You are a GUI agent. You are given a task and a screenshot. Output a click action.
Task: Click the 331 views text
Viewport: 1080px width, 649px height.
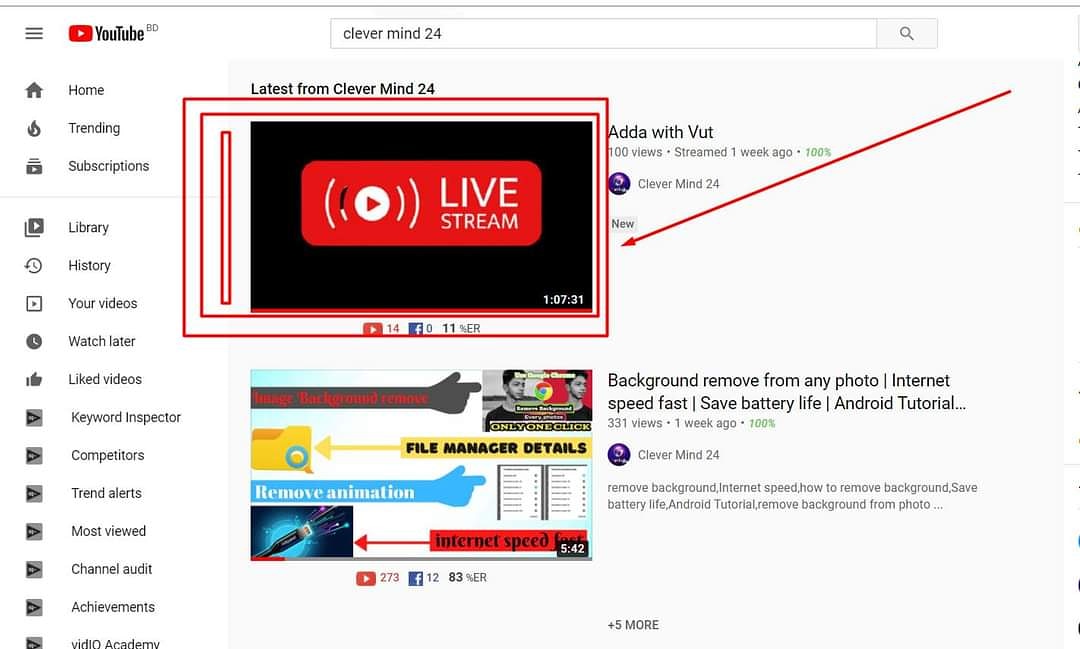634,423
